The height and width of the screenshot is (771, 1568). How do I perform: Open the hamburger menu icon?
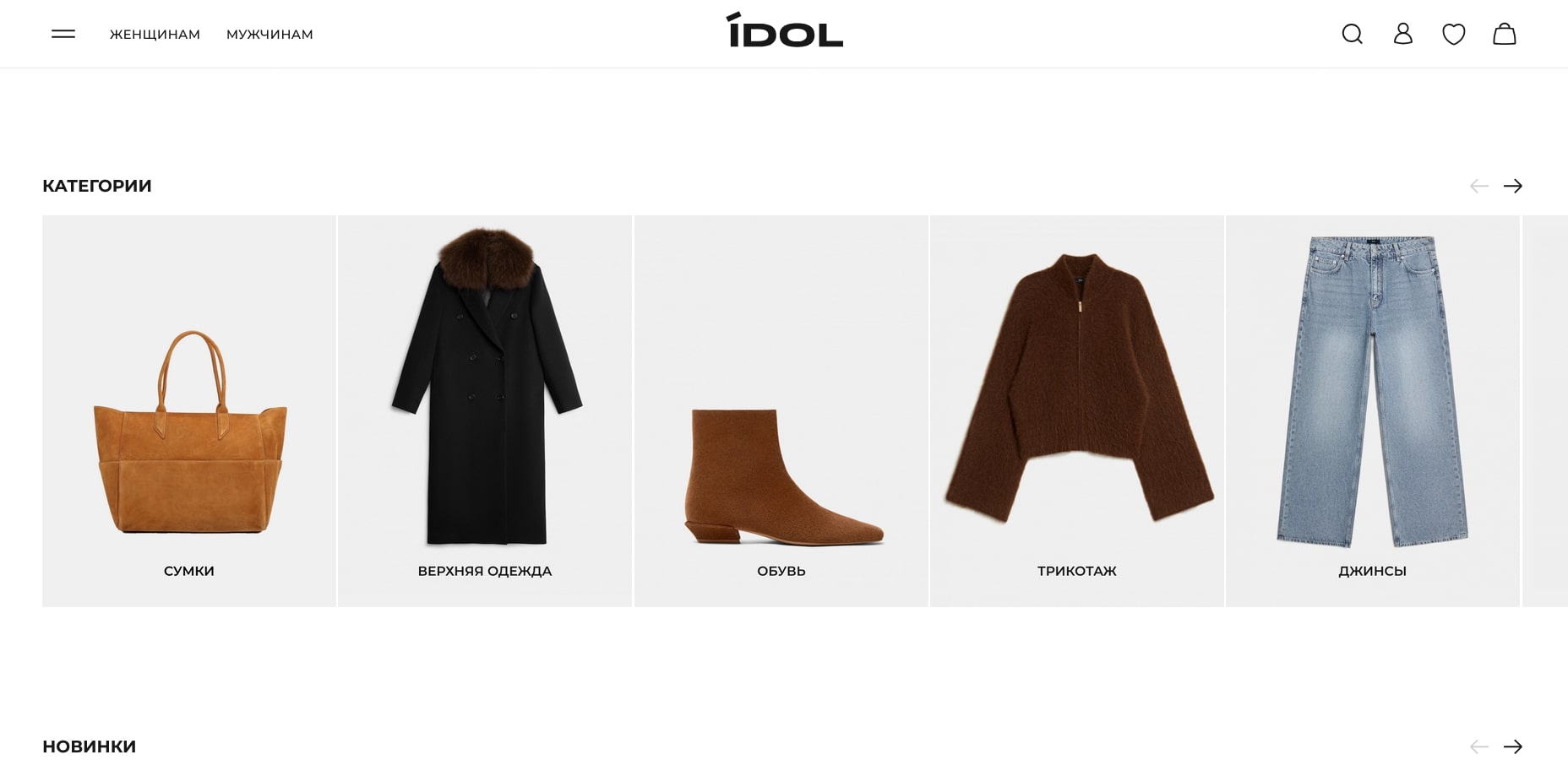point(63,34)
